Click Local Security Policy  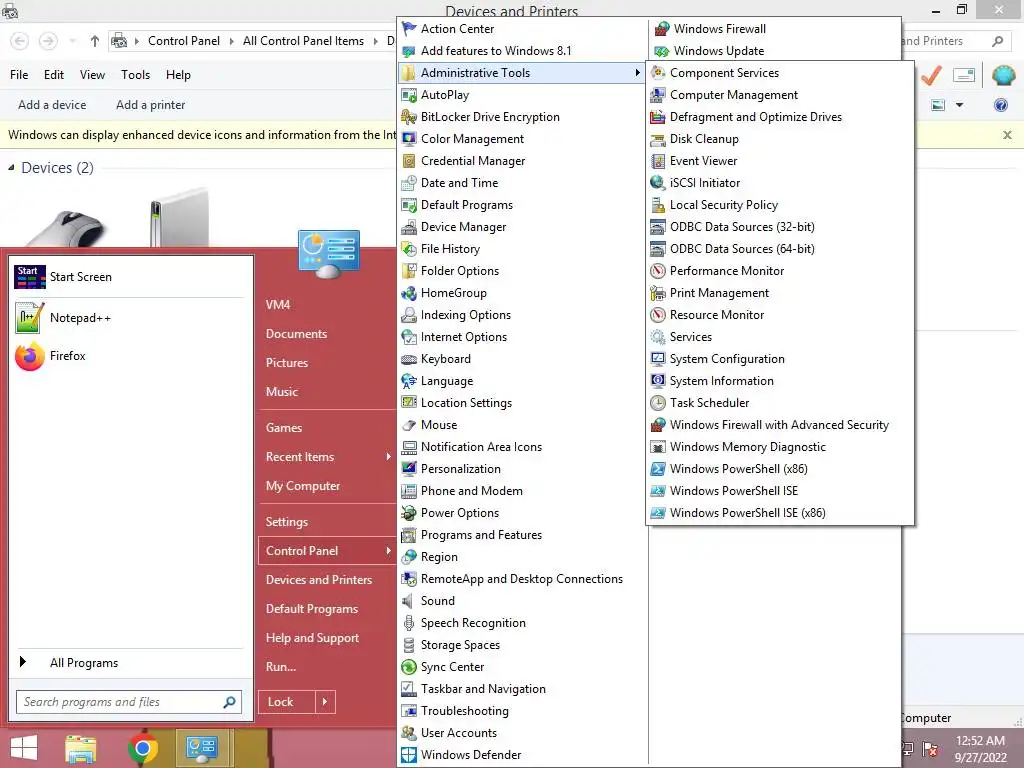[x=724, y=205]
